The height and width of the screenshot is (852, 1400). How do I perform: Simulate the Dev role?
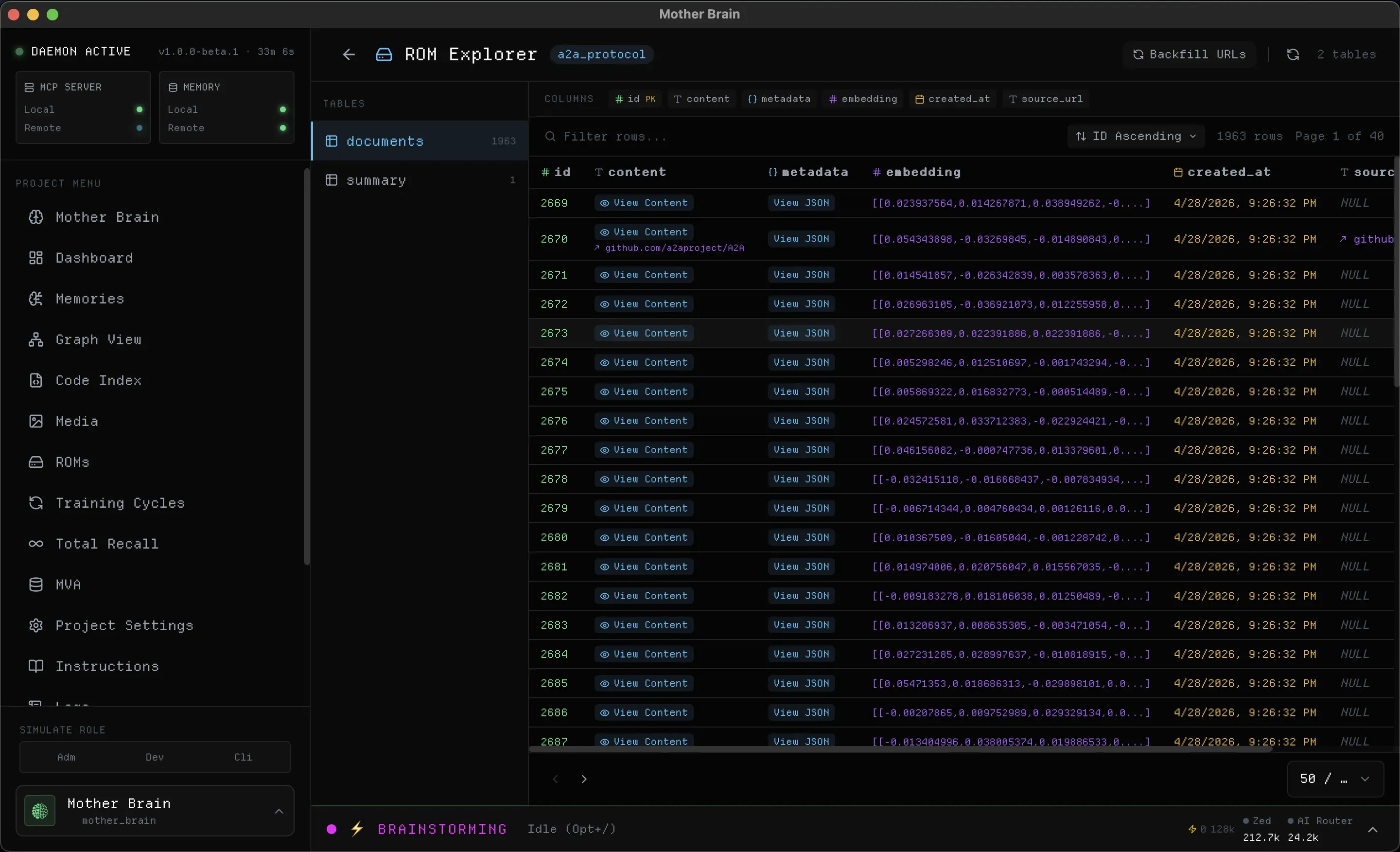(x=155, y=758)
